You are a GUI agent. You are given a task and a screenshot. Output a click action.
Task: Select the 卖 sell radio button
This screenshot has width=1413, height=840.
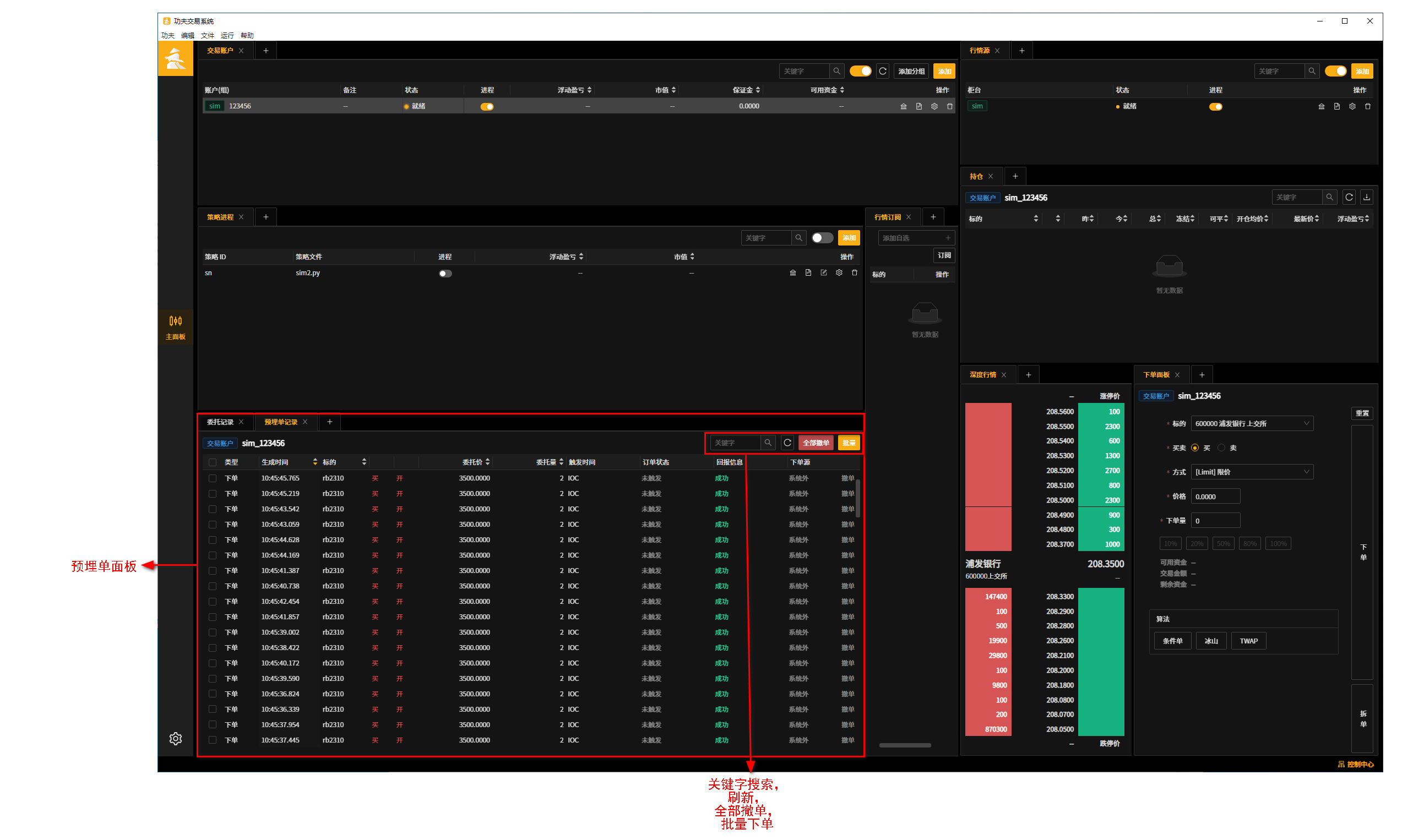point(1221,448)
